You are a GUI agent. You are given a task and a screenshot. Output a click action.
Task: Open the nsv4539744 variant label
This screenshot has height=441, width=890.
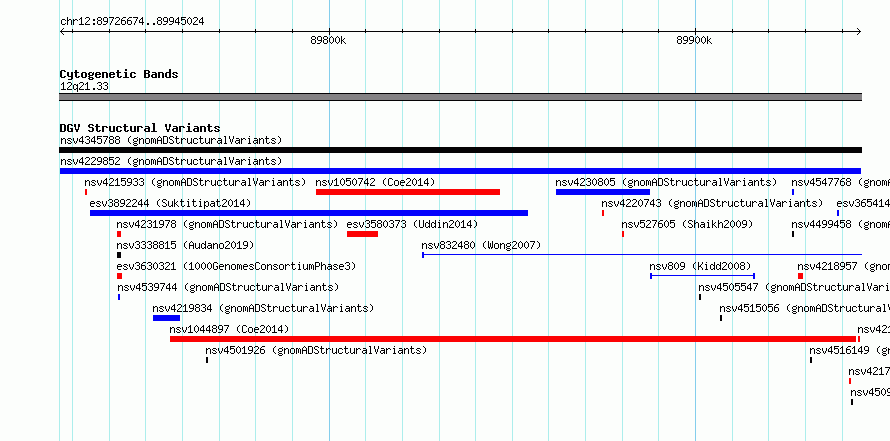(x=228, y=287)
